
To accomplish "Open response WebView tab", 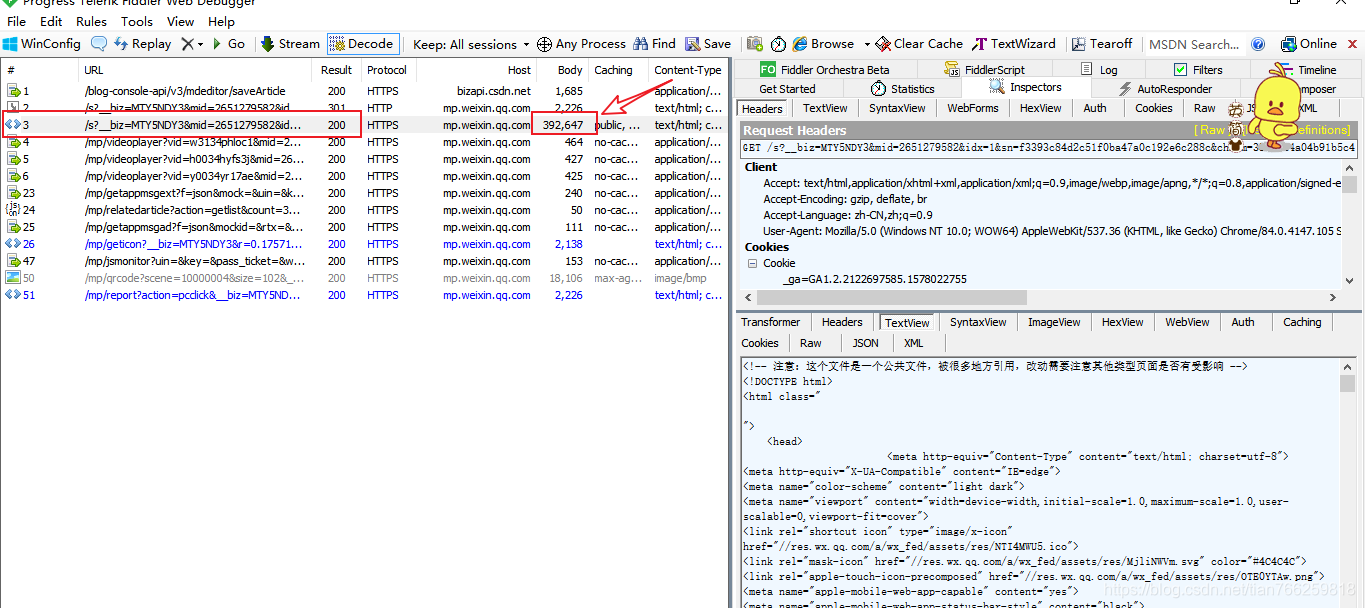I will tap(1187, 322).
